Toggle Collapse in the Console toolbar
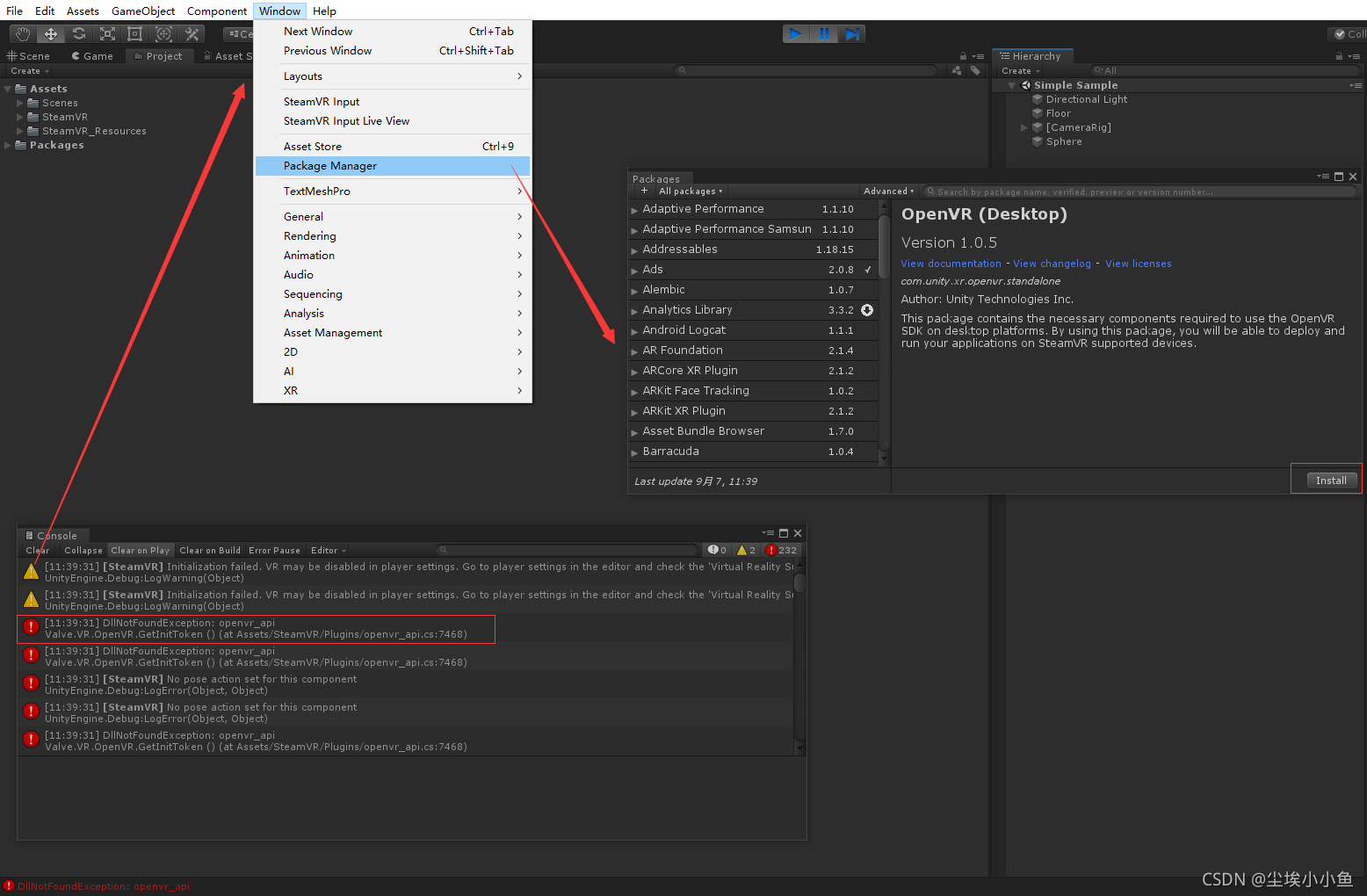This screenshot has width=1367, height=896. 83,551
